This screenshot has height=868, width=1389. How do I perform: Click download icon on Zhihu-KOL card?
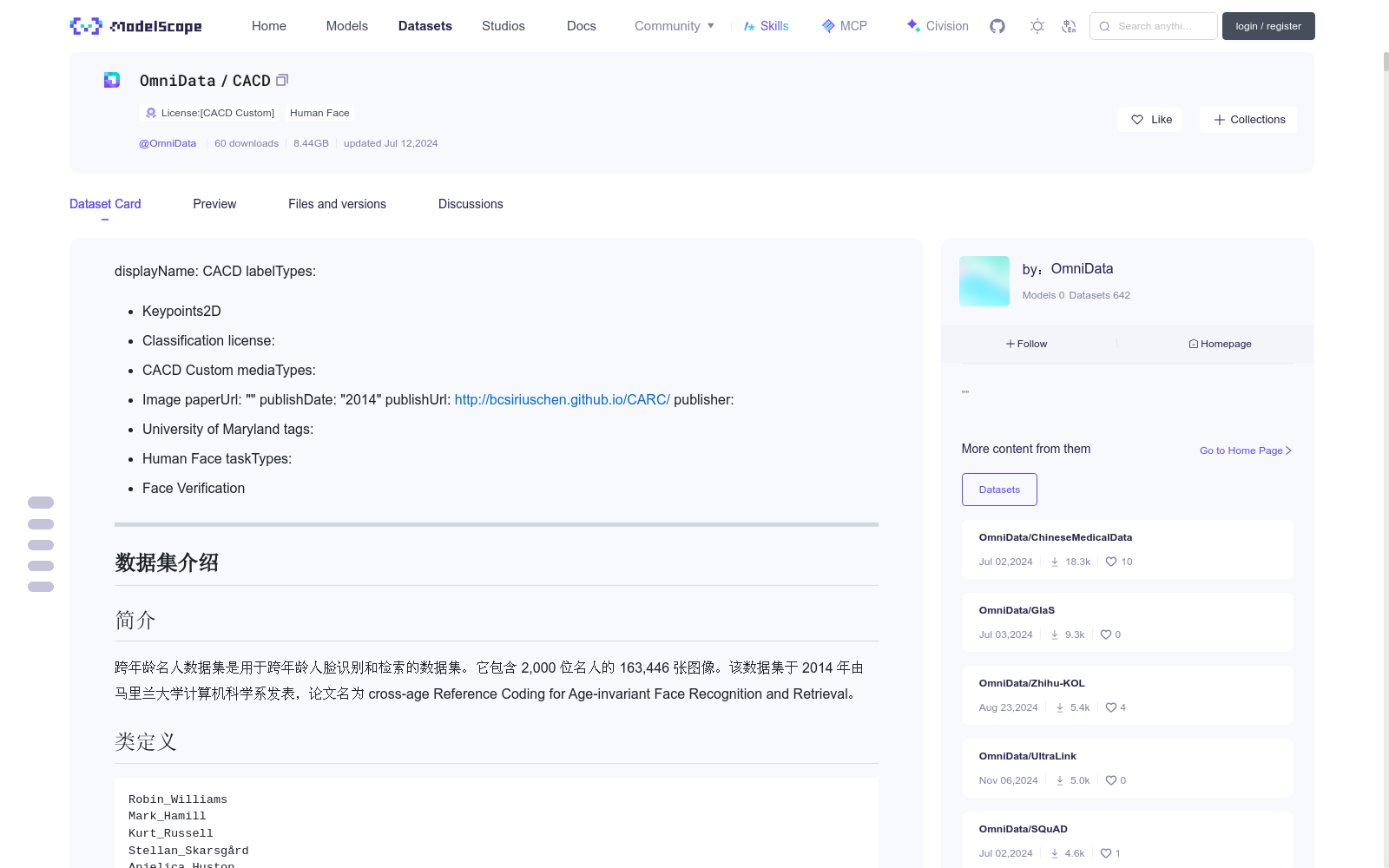pos(1060,707)
